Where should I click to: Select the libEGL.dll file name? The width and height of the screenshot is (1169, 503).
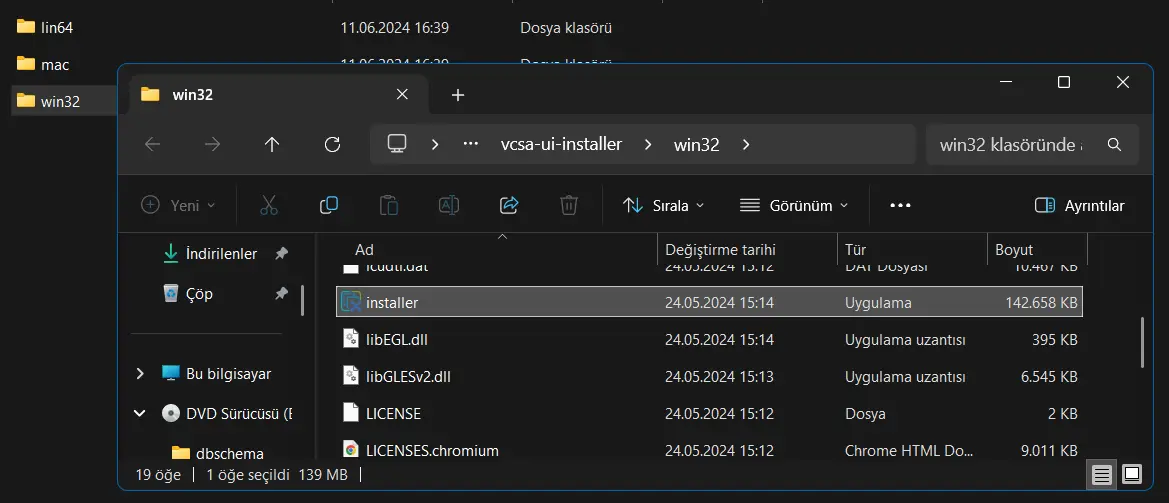point(397,340)
